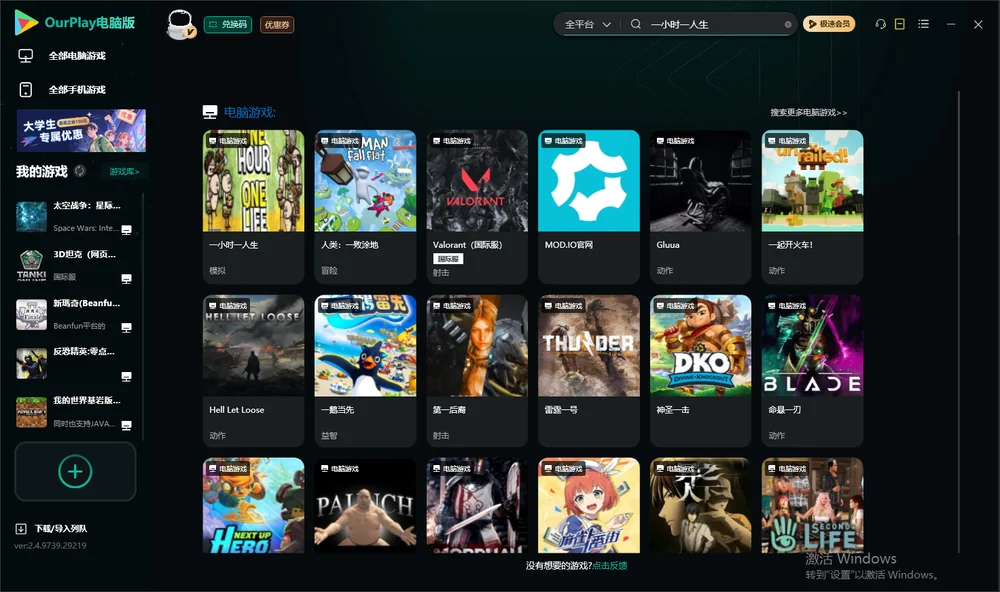Screen dimensions: 1000x592
Task: Open the 第一后裔 game card
Action: coord(477,371)
